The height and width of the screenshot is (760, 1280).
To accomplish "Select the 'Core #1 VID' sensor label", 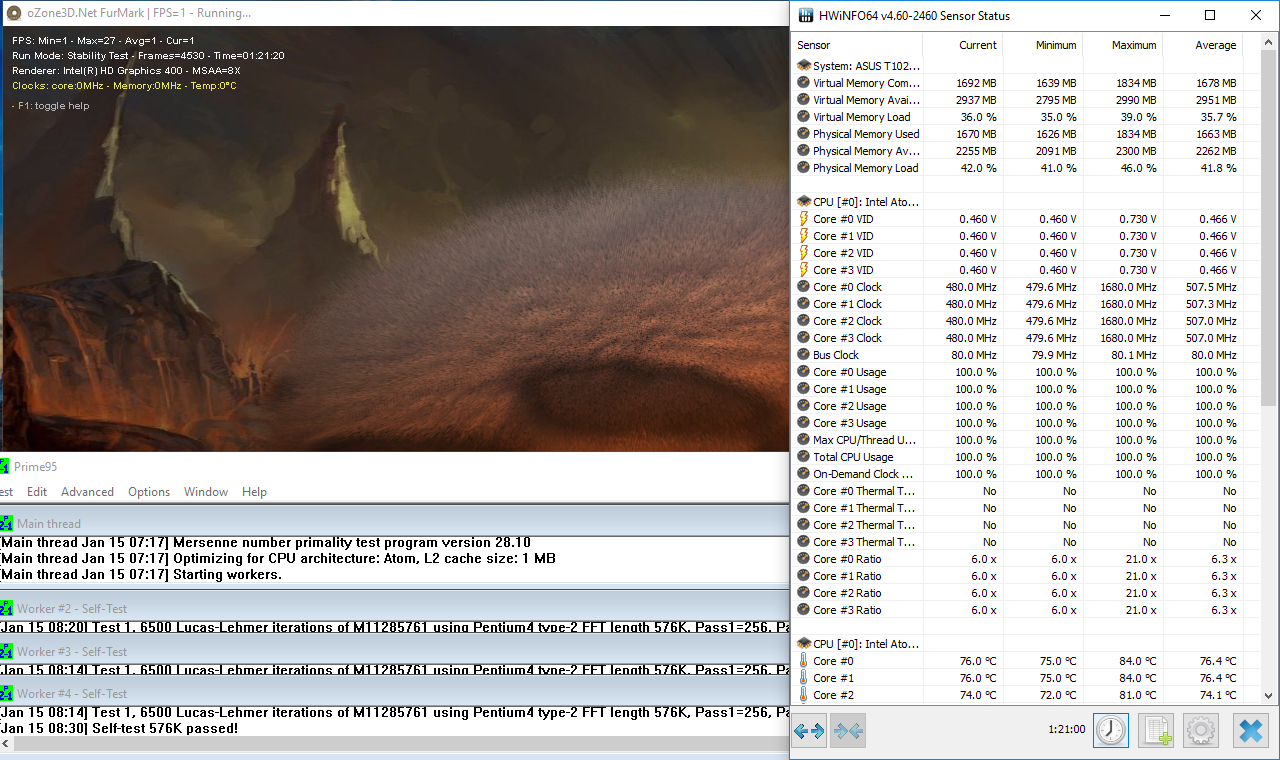I will [x=843, y=236].
